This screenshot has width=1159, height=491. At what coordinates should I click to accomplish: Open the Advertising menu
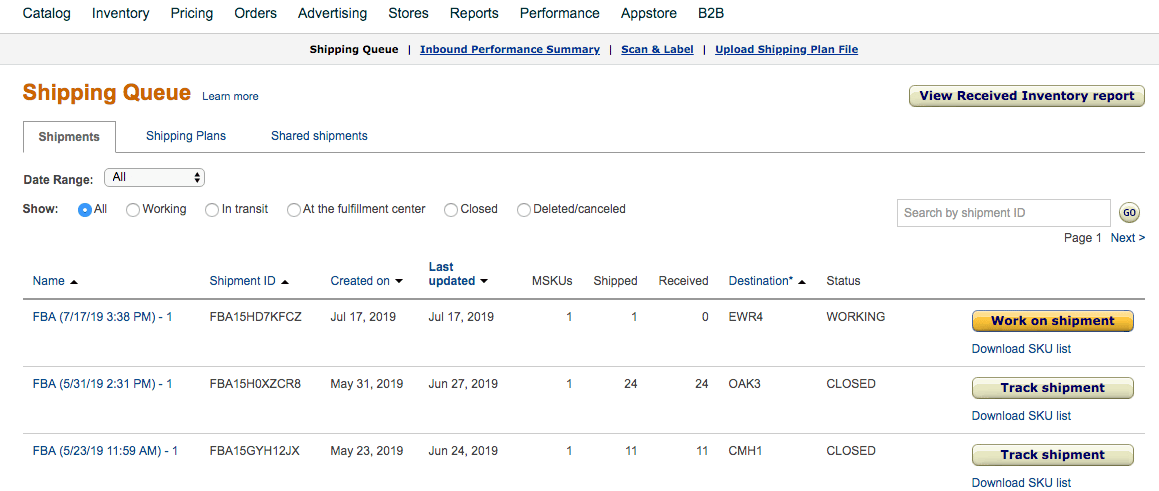pyautogui.click(x=333, y=13)
